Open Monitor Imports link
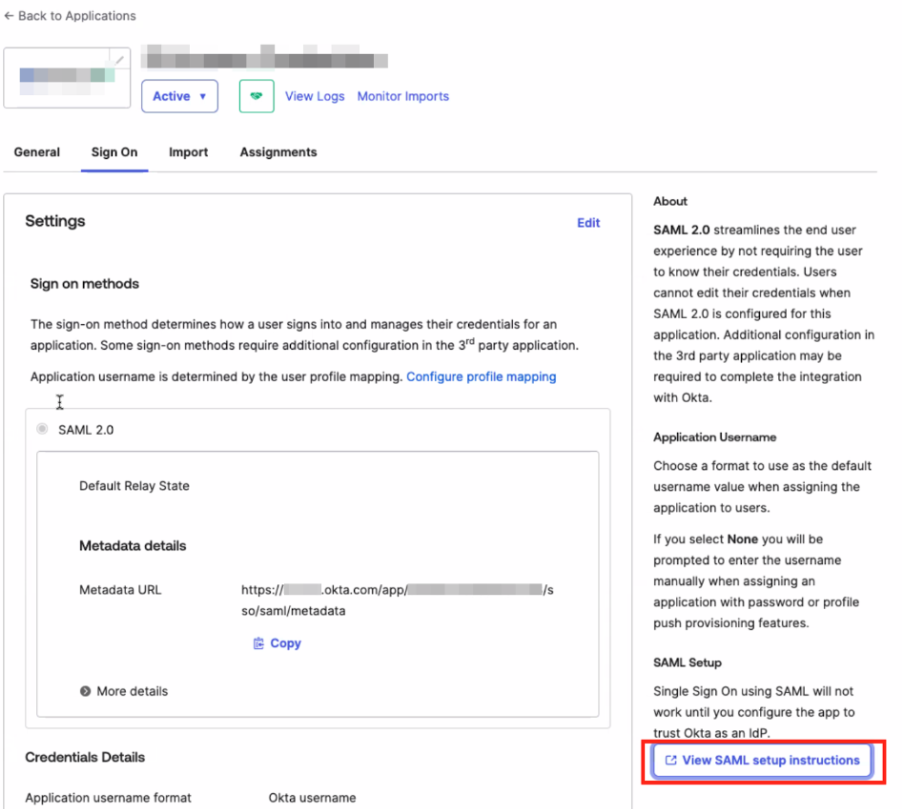 tap(403, 96)
